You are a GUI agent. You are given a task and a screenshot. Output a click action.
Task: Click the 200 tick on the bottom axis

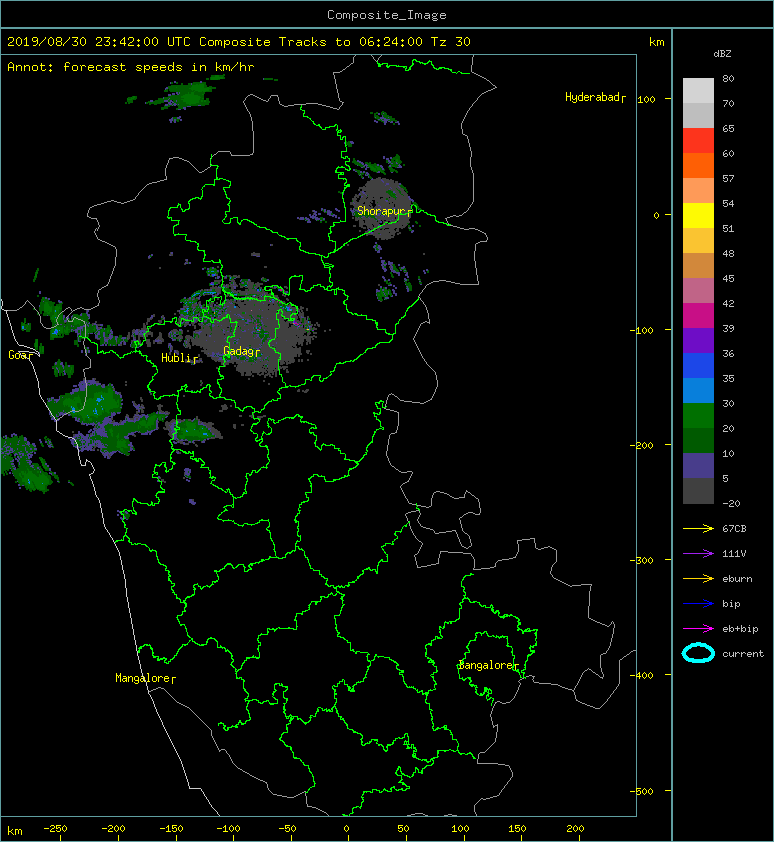point(575,829)
